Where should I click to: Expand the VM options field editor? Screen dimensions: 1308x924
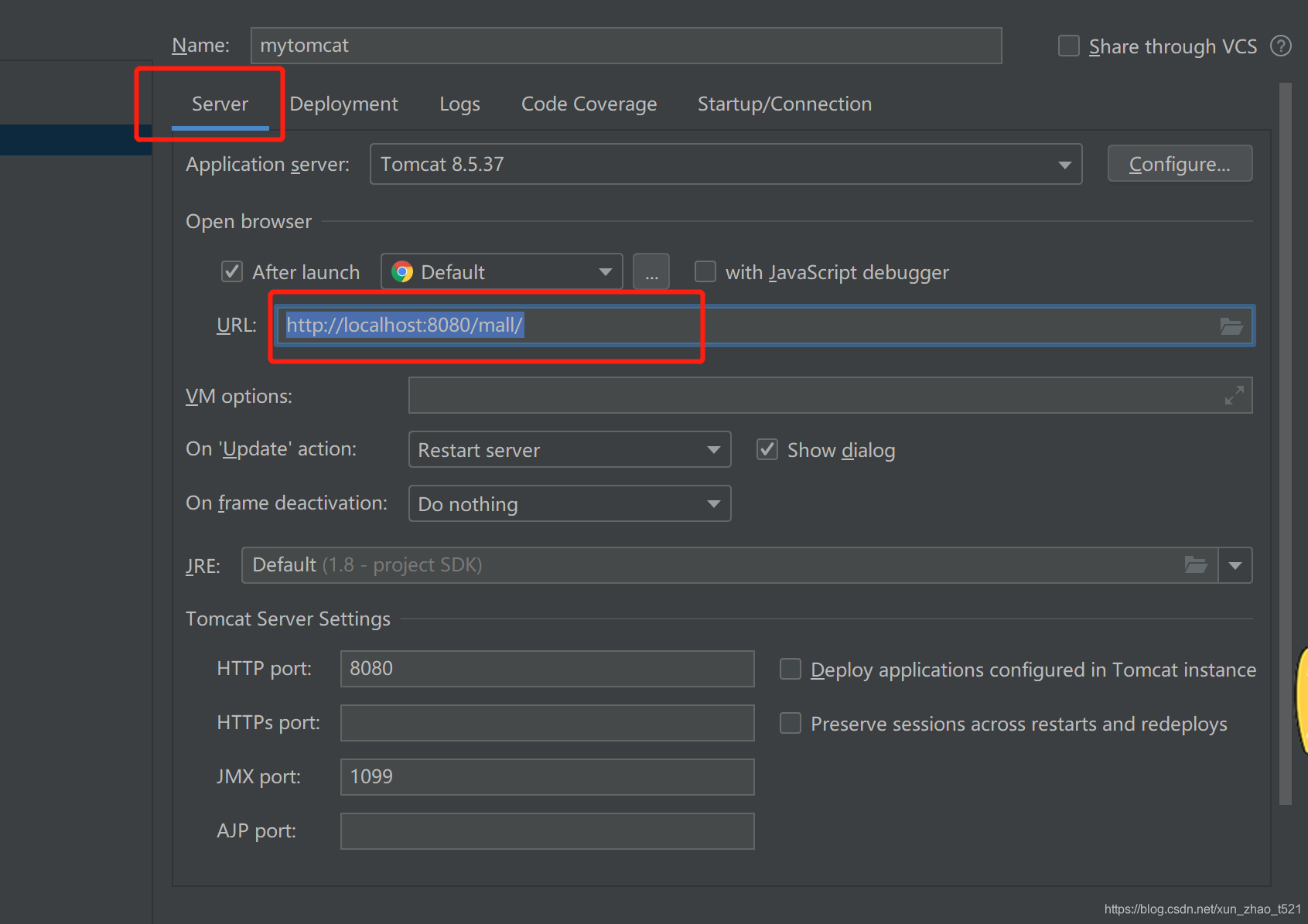coord(1235,395)
